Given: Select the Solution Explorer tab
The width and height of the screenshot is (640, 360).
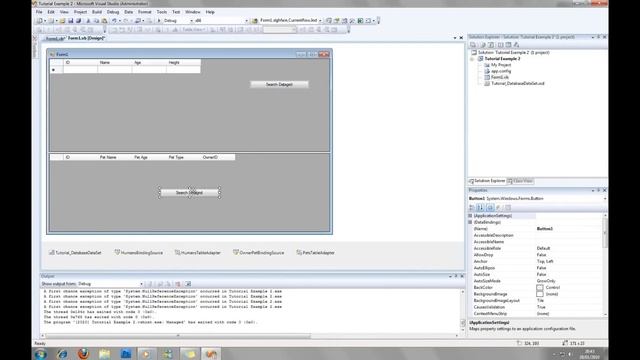Looking at the screenshot, I should click(x=487, y=181).
